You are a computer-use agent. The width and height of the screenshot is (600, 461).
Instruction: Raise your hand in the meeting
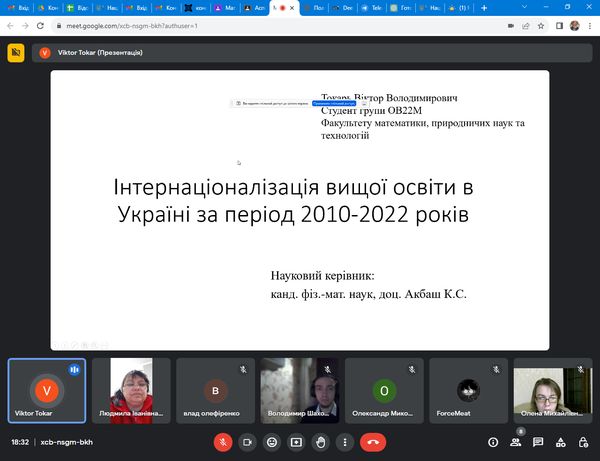pos(321,441)
